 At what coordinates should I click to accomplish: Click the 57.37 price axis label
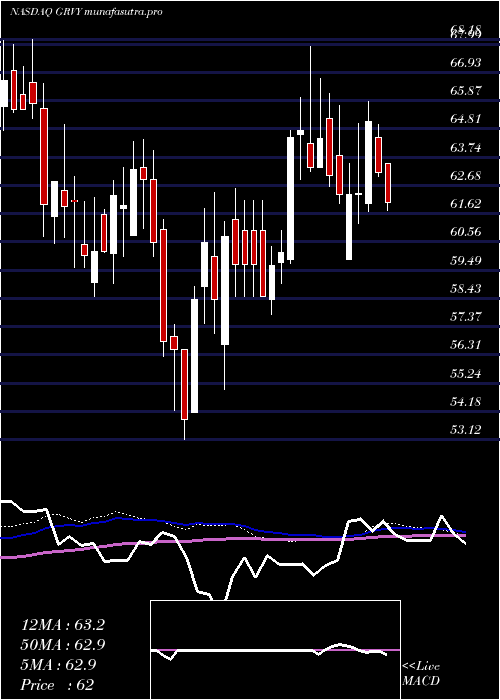[466, 317]
